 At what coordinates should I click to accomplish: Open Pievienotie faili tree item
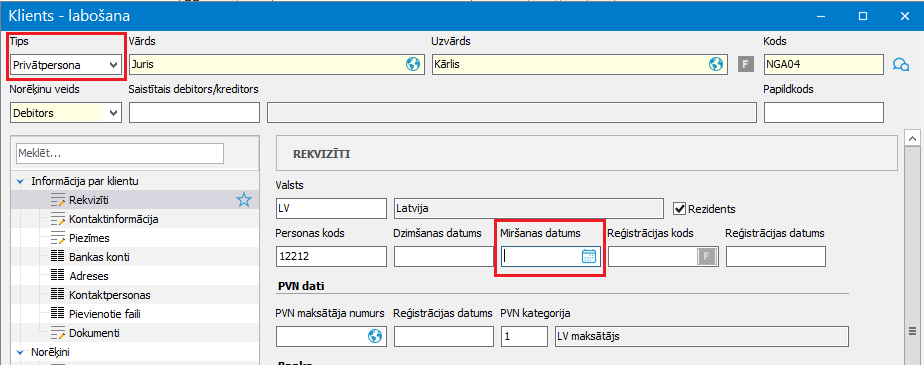(x=104, y=314)
